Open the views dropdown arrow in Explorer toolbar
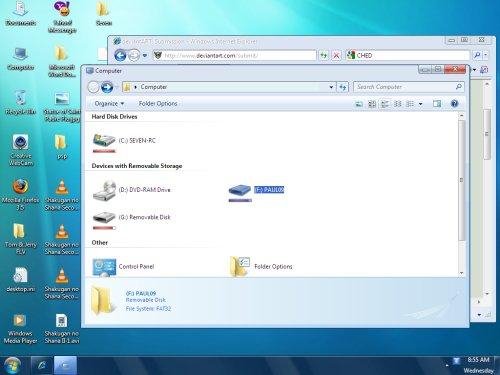Screen dimensions: 500x375 pos(420,104)
